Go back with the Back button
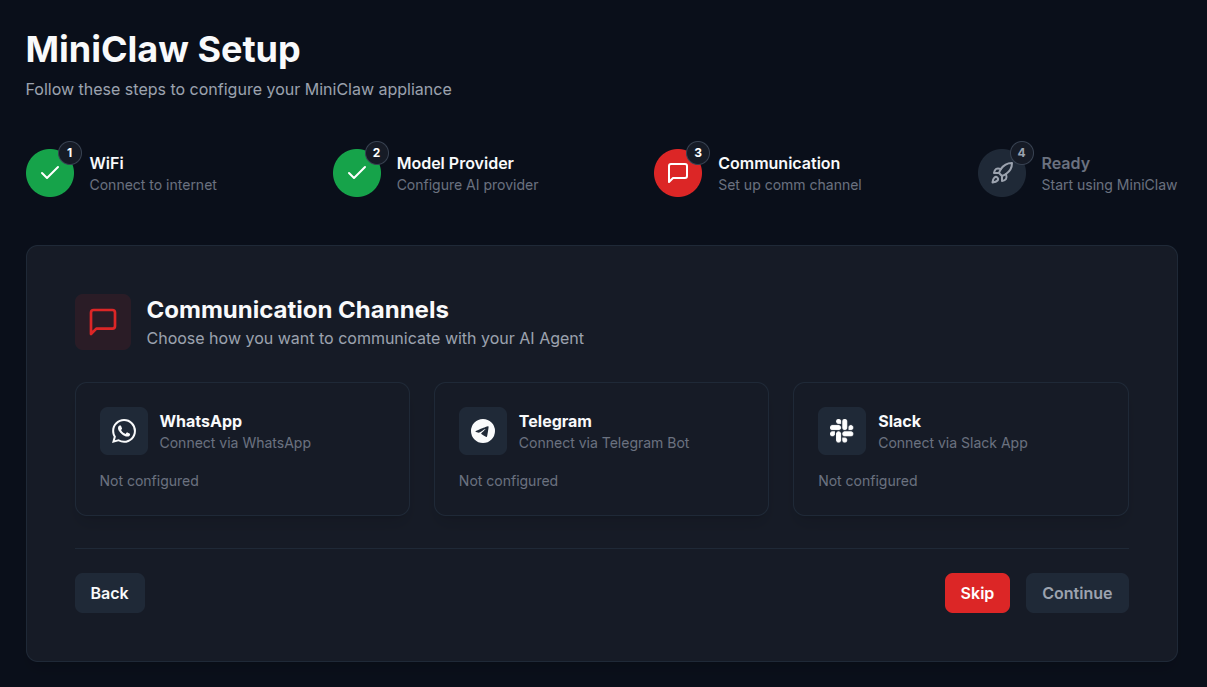The height and width of the screenshot is (687, 1207). [x=110, y=593]
